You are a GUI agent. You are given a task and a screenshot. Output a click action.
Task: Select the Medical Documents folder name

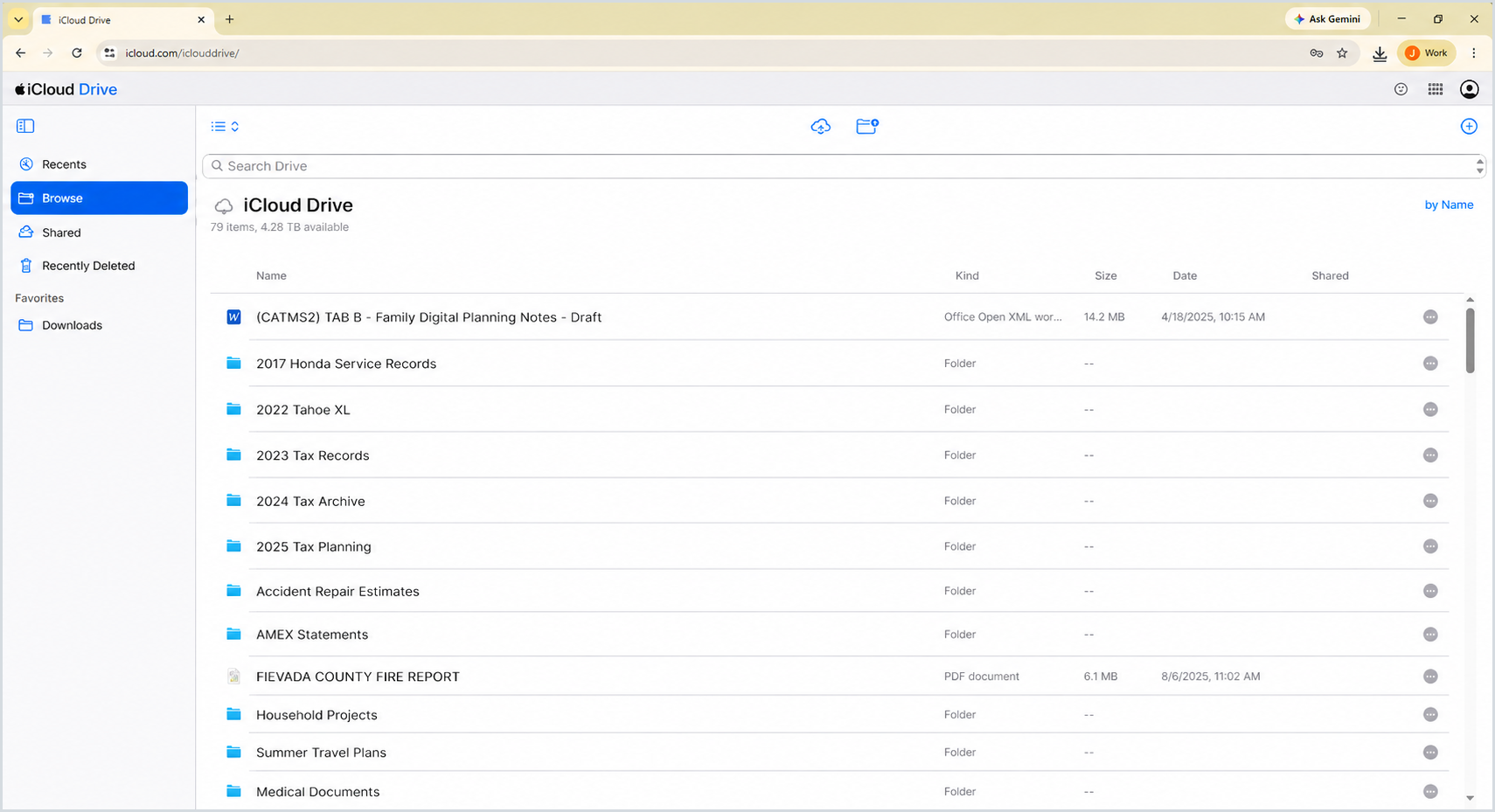click(x=317, y=792)
